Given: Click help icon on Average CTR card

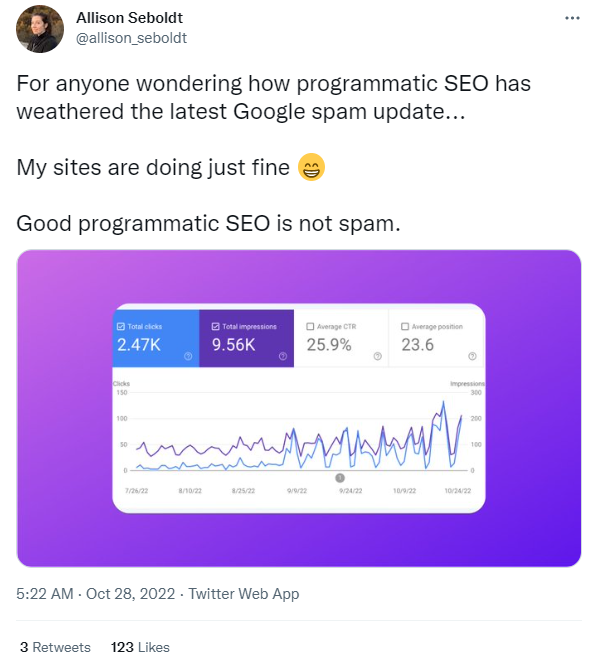Looking at the screenshot, I should click(378, 356).
